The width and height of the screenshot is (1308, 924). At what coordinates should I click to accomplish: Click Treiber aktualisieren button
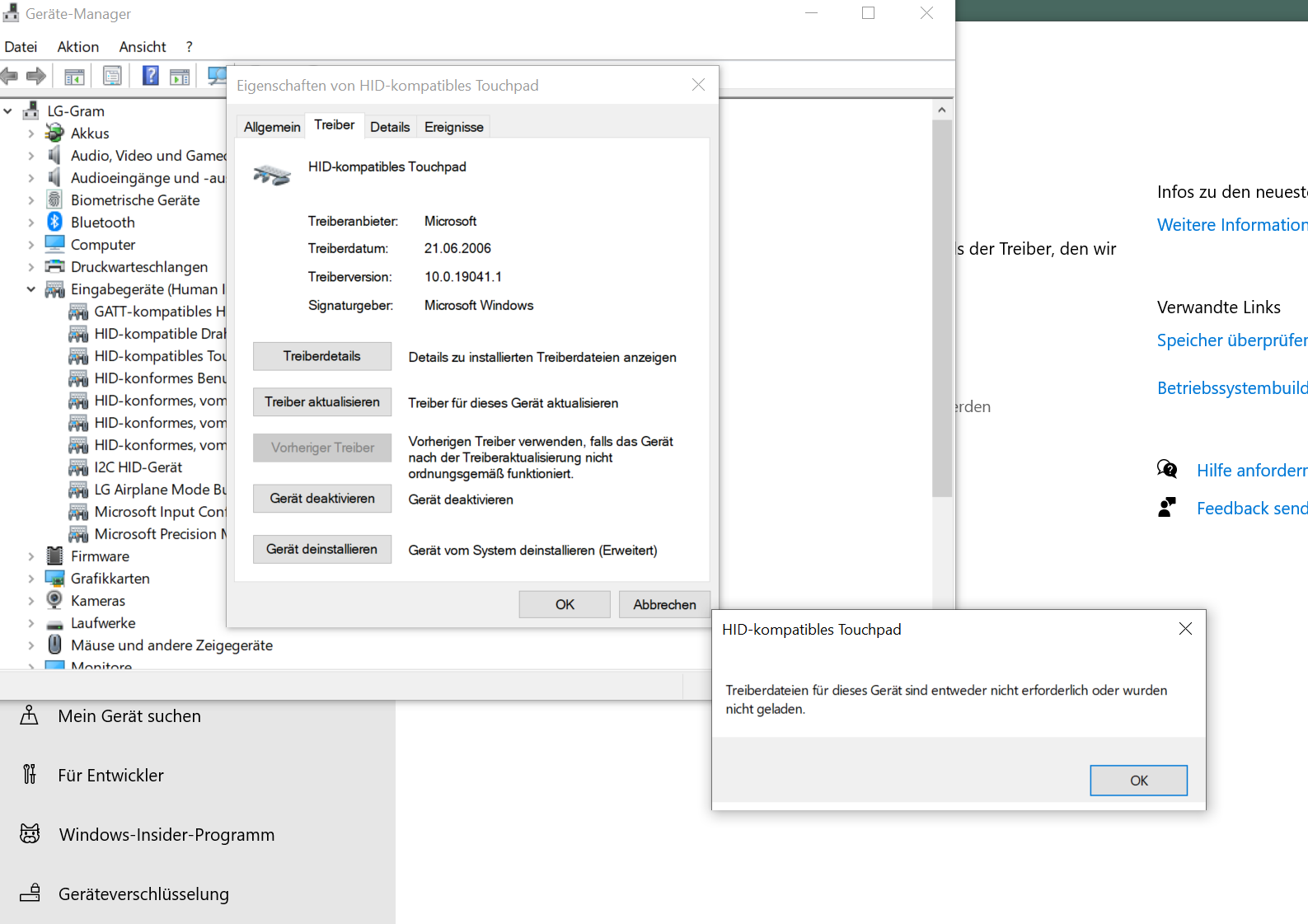point(322,401)
